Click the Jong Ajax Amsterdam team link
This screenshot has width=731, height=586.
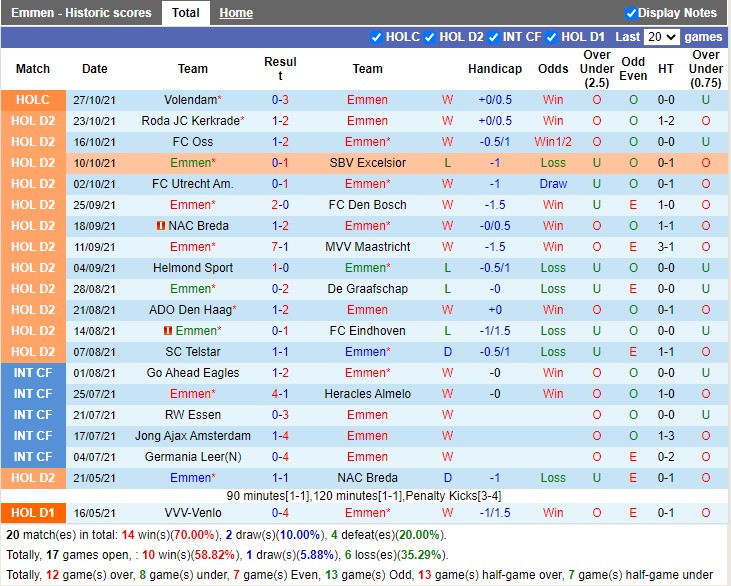pyautogui.click(x=193, y=436)
